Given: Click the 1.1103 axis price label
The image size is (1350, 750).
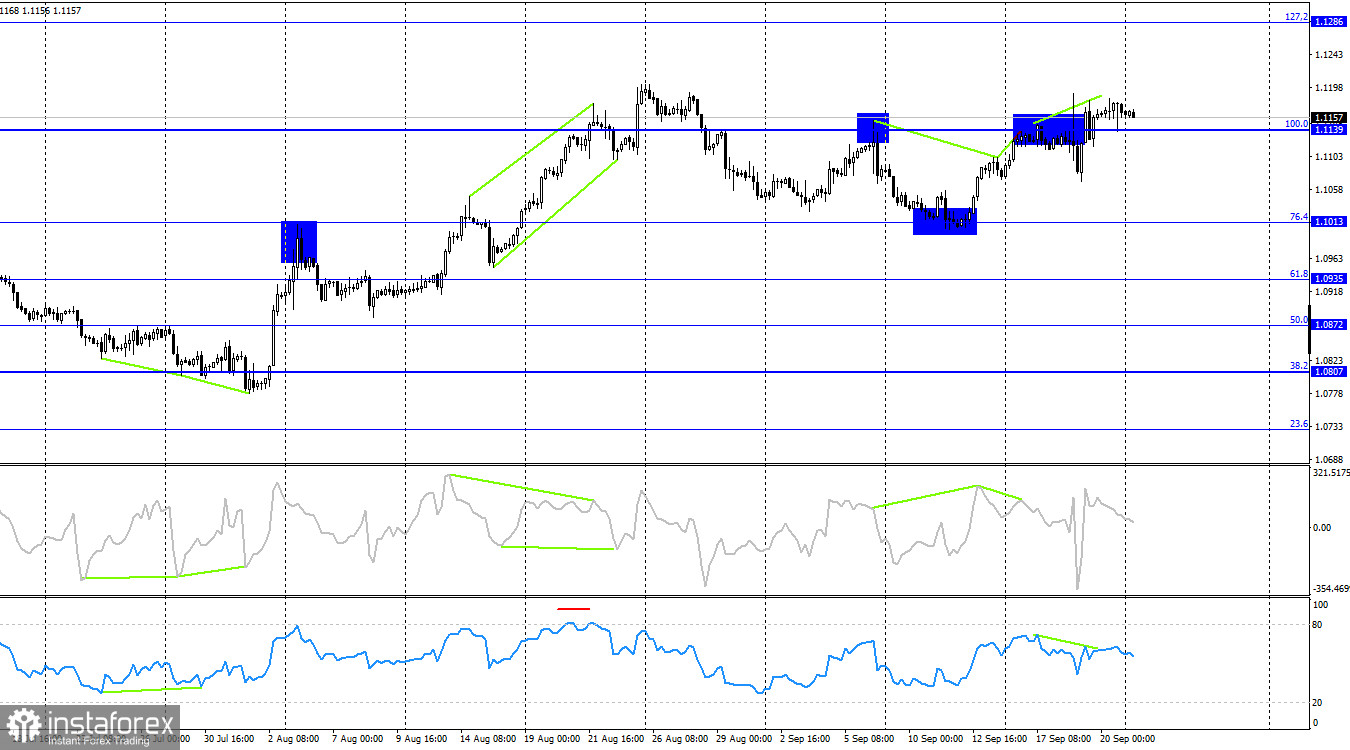Looking at the screenshot, I should pos(1330,157).
